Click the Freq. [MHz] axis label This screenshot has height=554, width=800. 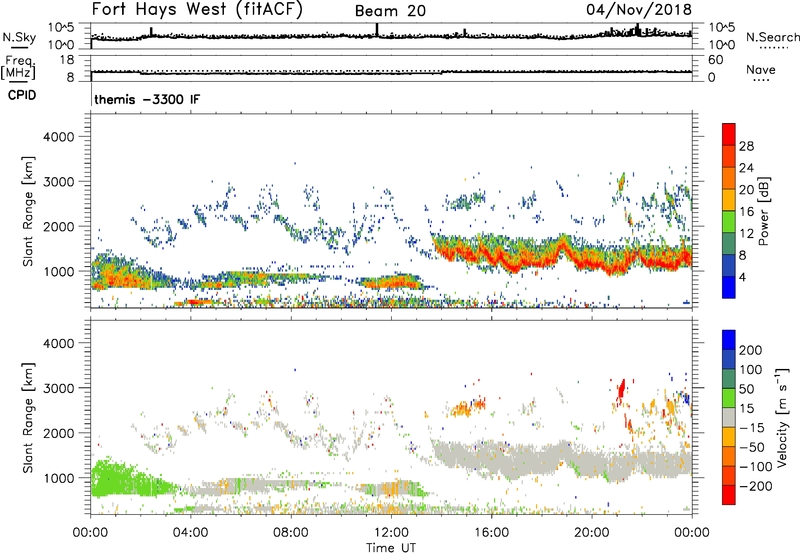click(18, 68)
